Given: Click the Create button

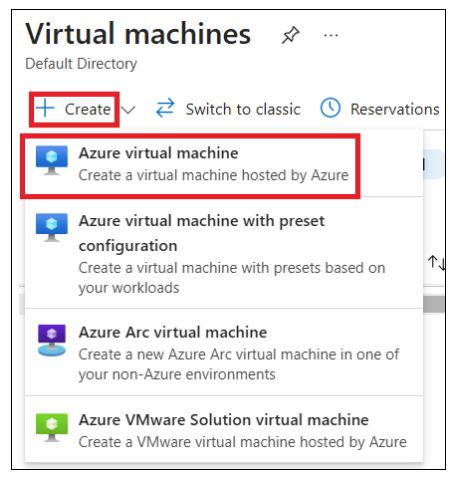Looking at the screenshot, I should (x=74, y=109).
